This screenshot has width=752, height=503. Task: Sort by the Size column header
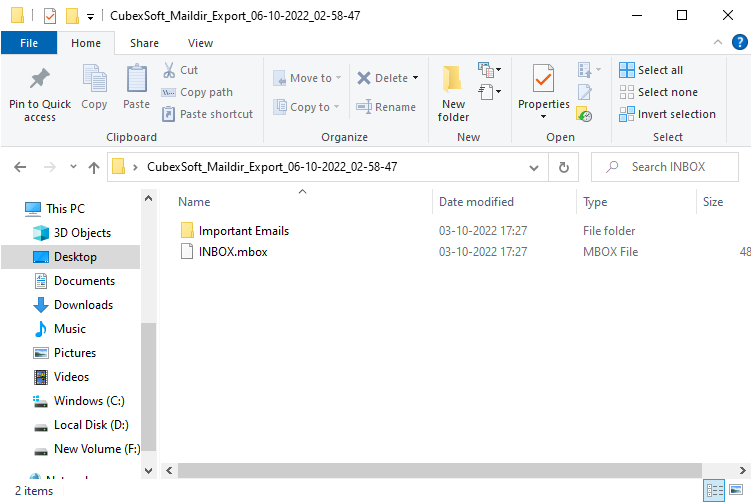coord(713,202)
